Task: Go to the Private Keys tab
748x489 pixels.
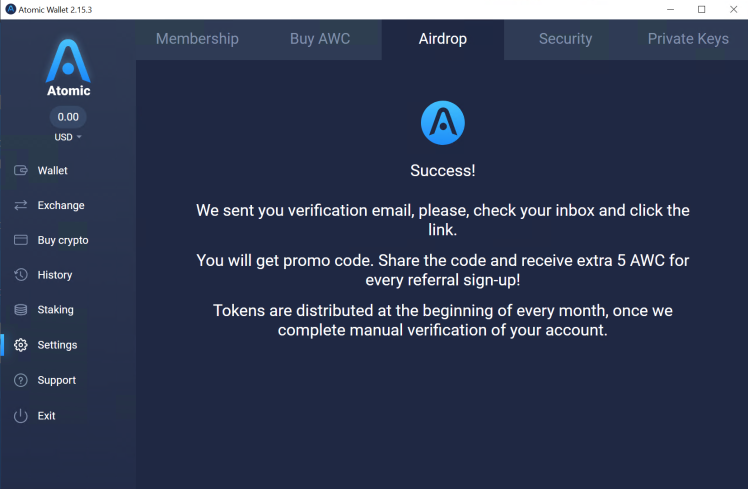Action: (x=687, y=39)
